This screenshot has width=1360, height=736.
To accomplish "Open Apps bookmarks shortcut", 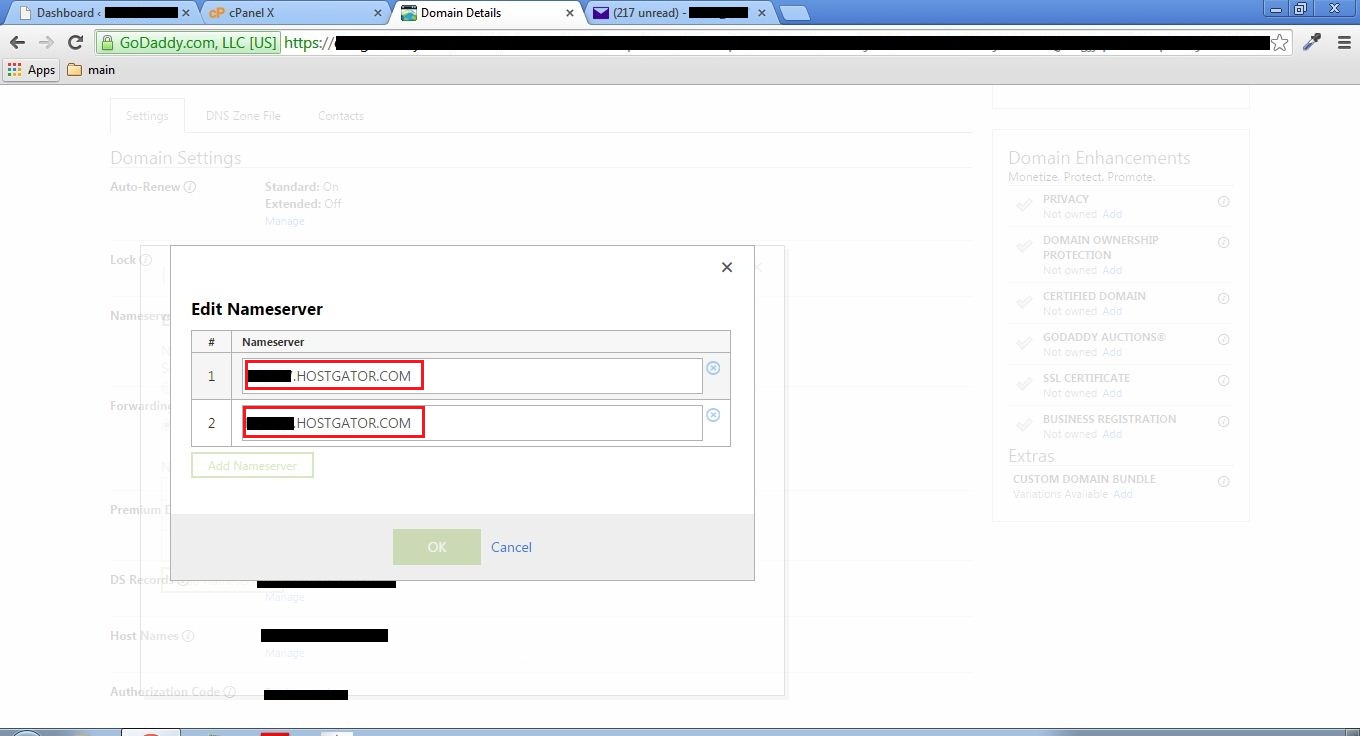I will click(x=31, y=70).
